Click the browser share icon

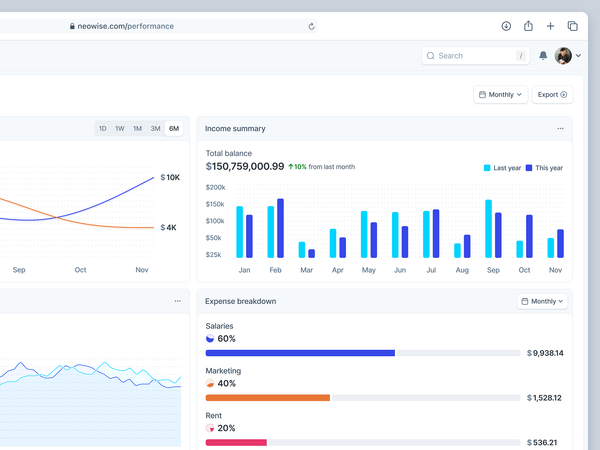[x=528, y=26]
